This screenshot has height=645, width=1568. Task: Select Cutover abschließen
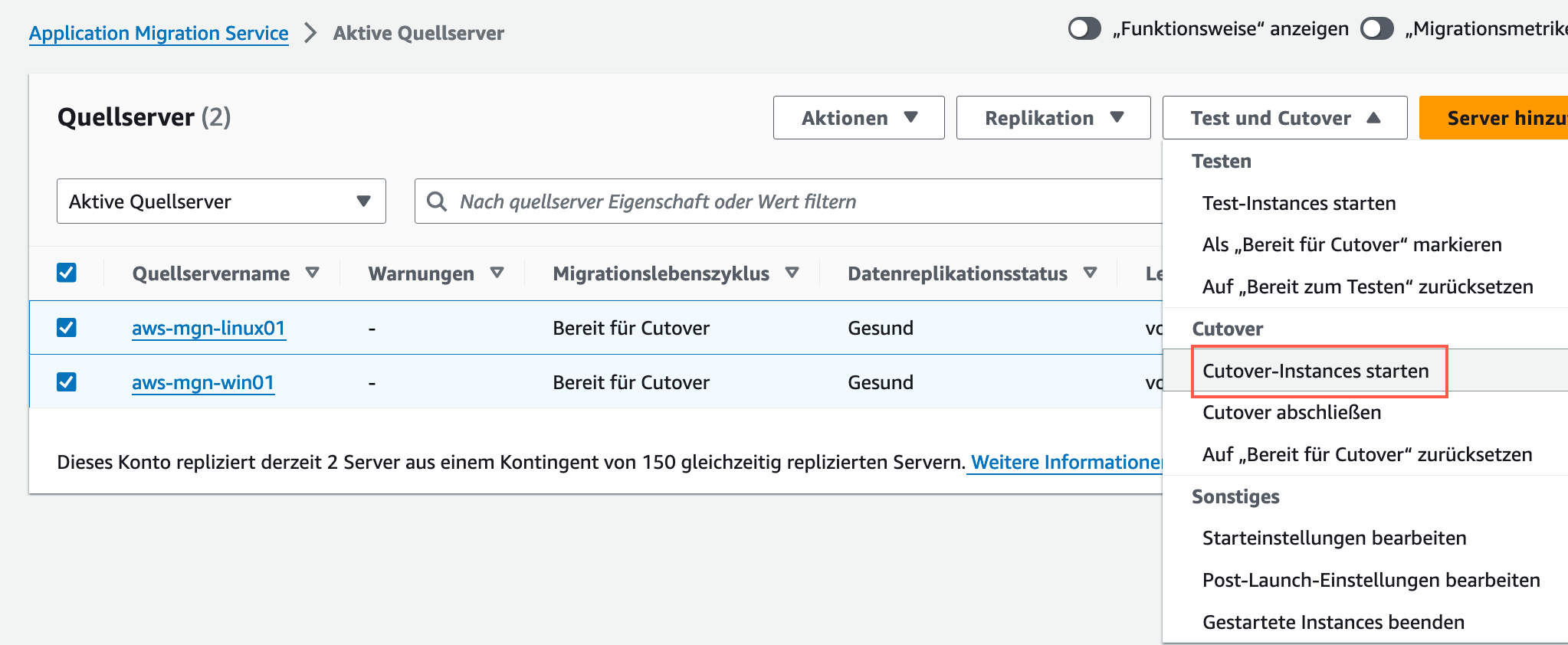click(x=1292, y=412)
